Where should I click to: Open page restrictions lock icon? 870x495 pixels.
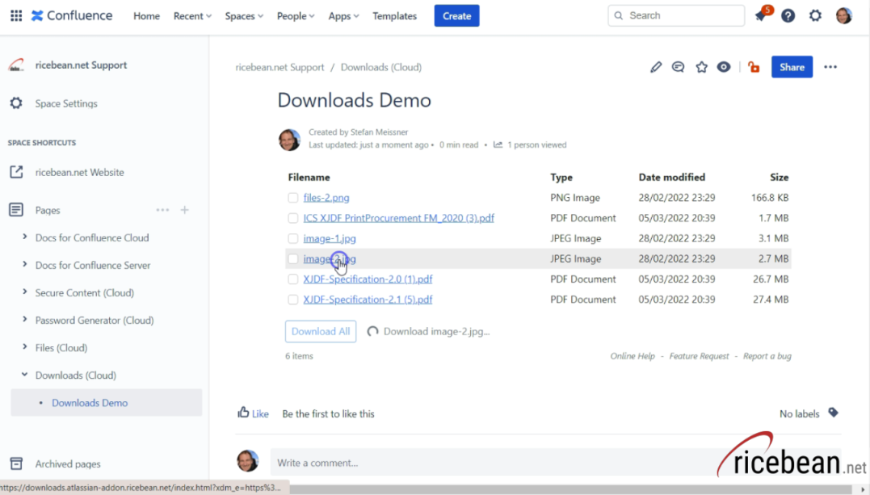tap(753, 67)
